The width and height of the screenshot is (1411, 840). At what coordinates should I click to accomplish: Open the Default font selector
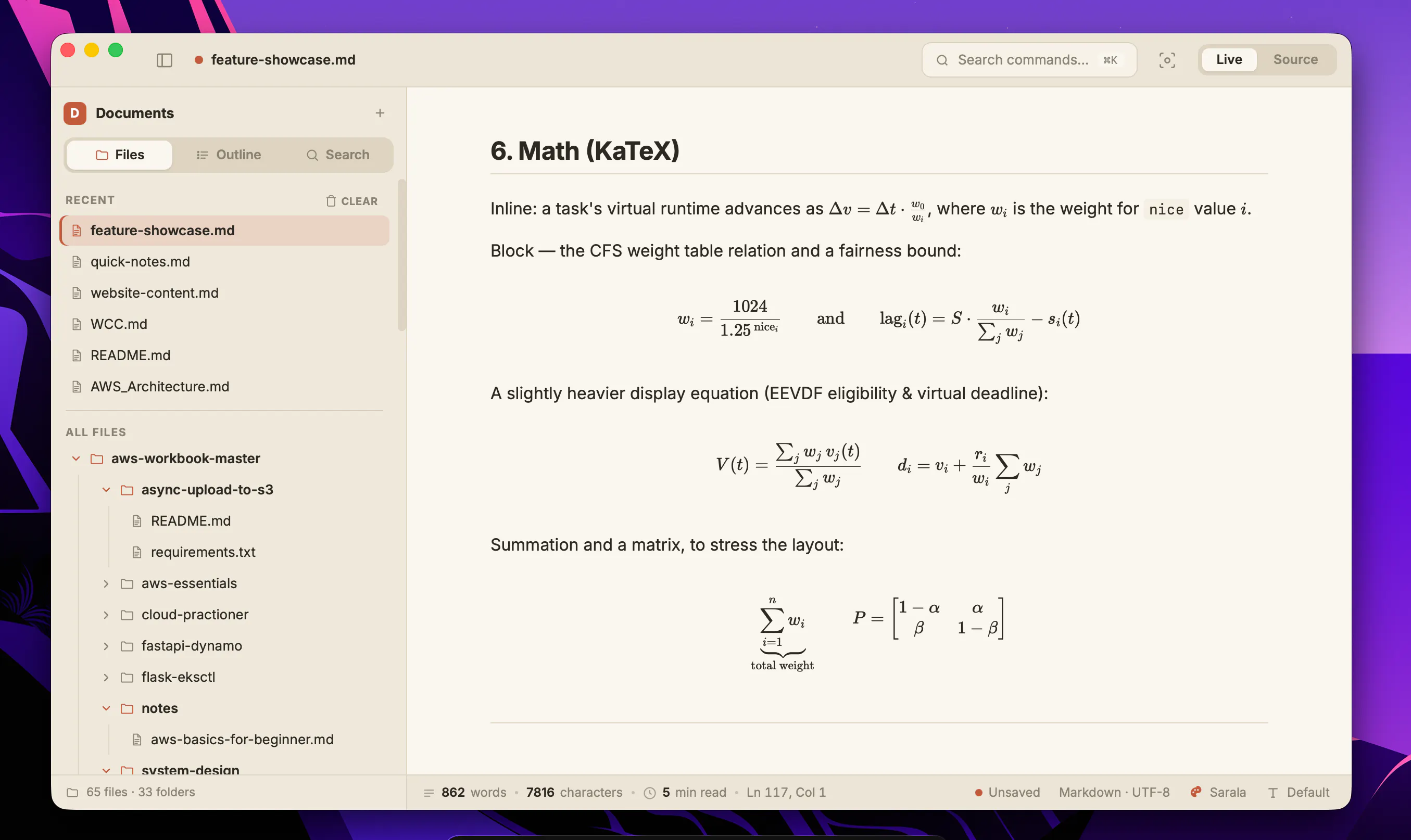pyautogui.click(x=1299, y=793)
